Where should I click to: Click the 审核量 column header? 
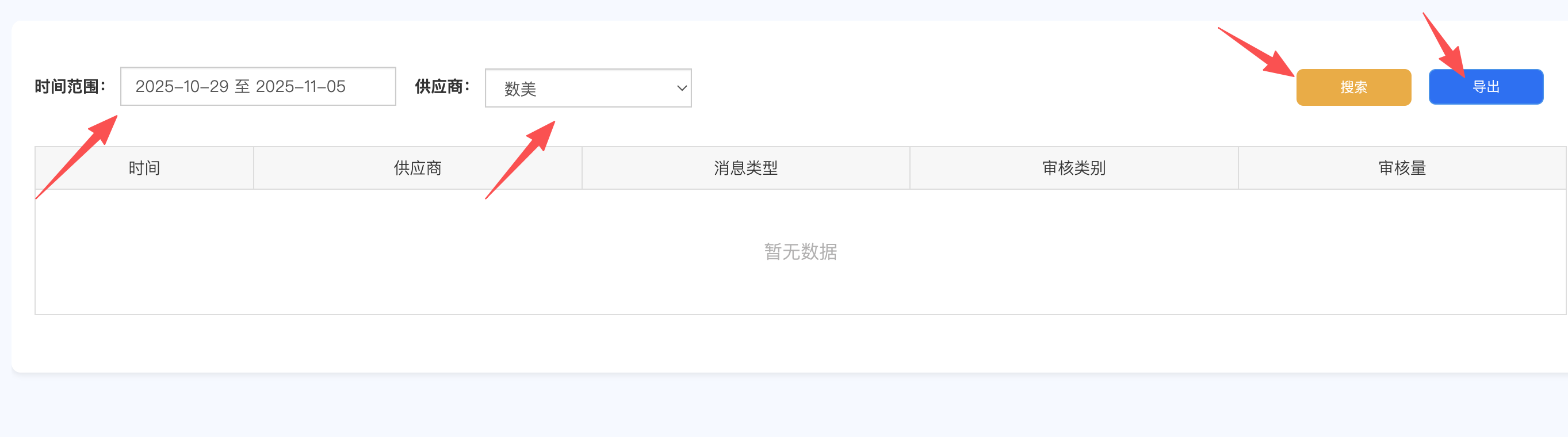click(1402, 168)
